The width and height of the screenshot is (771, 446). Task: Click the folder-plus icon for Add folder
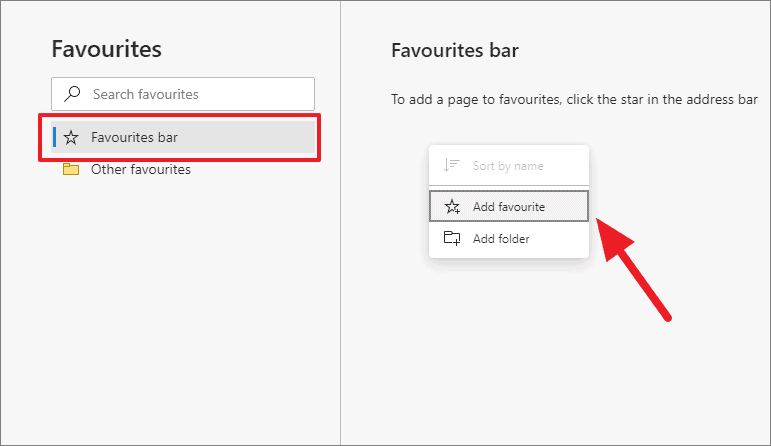coord(452,238)
